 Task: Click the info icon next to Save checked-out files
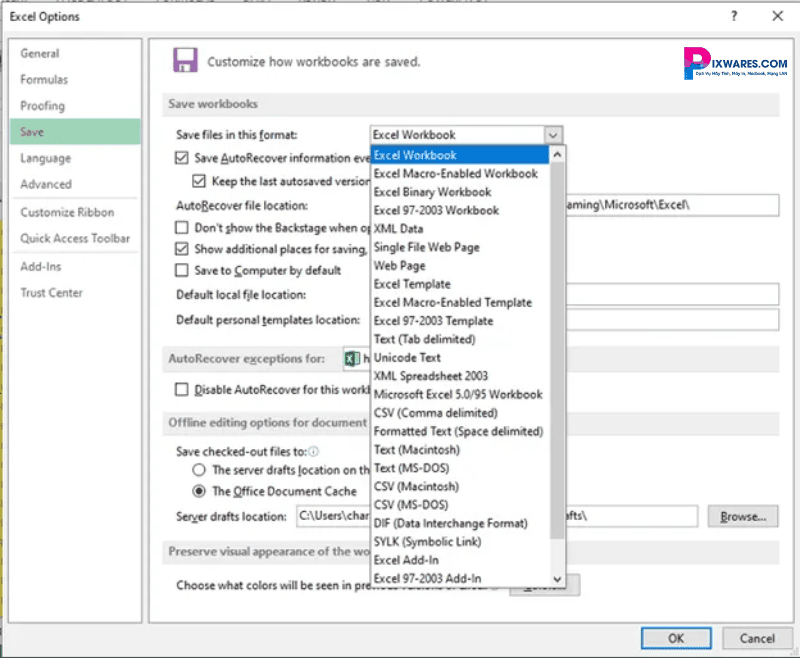pos(314,452)
